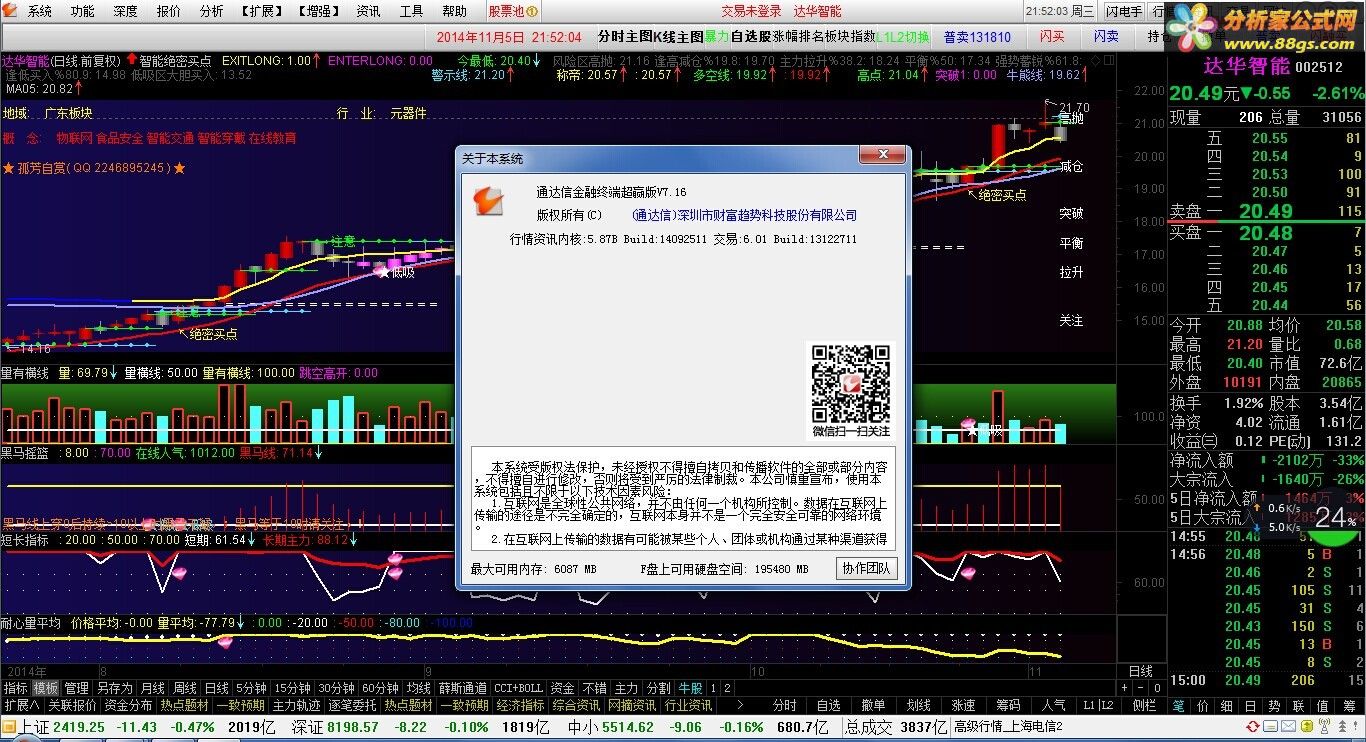1366x742 pixels.
Task: Click the 行业资讯 tab
Action: (x=689, y=705)
